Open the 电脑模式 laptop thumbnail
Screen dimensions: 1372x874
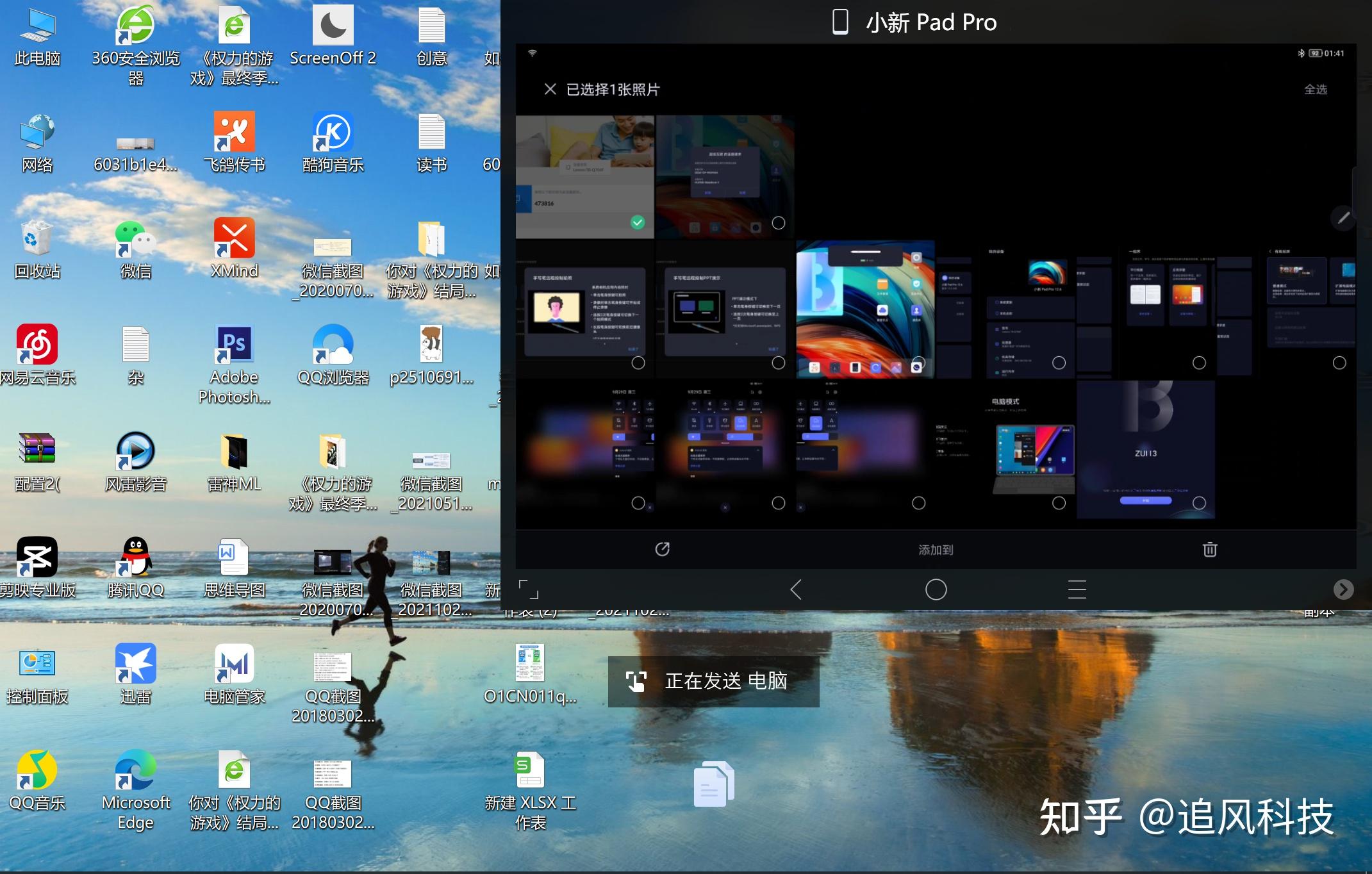tap(1005, 449)
